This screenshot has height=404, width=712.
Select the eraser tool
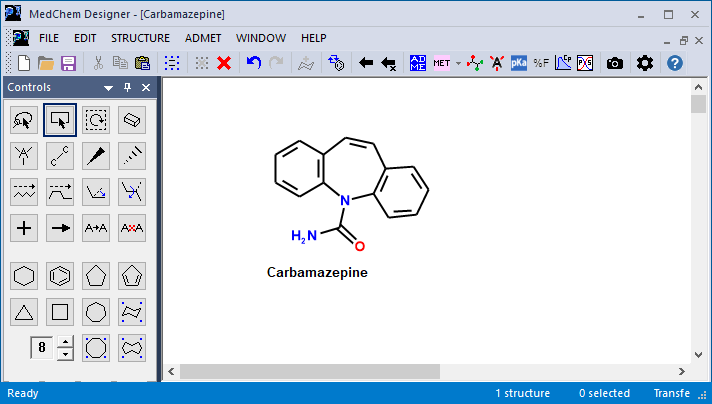pyautogui.click(x=132, y=120)
